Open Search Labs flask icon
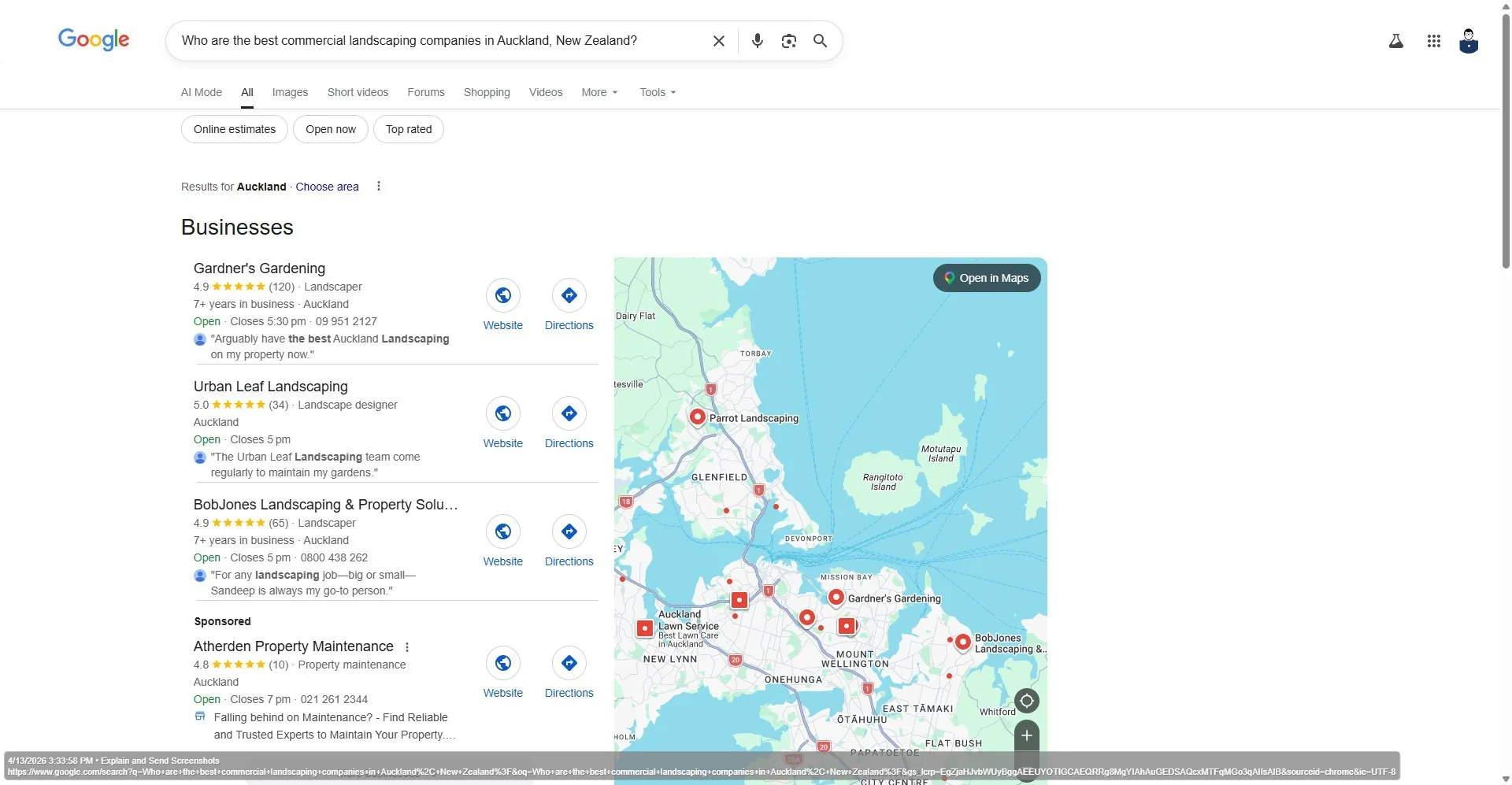Image resolution: width=1512 pixels, height=785 pixels. pyautogui.click(x=1395, y=41)
